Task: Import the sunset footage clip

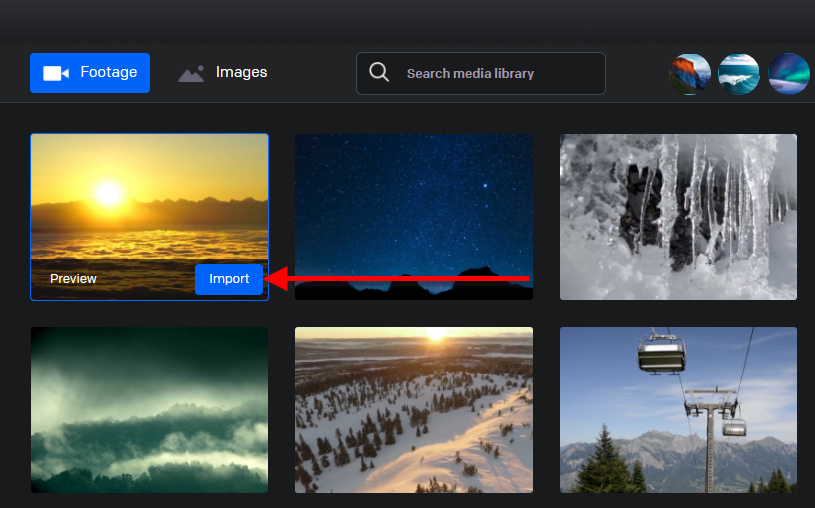Action: click(x=229, y=279)
